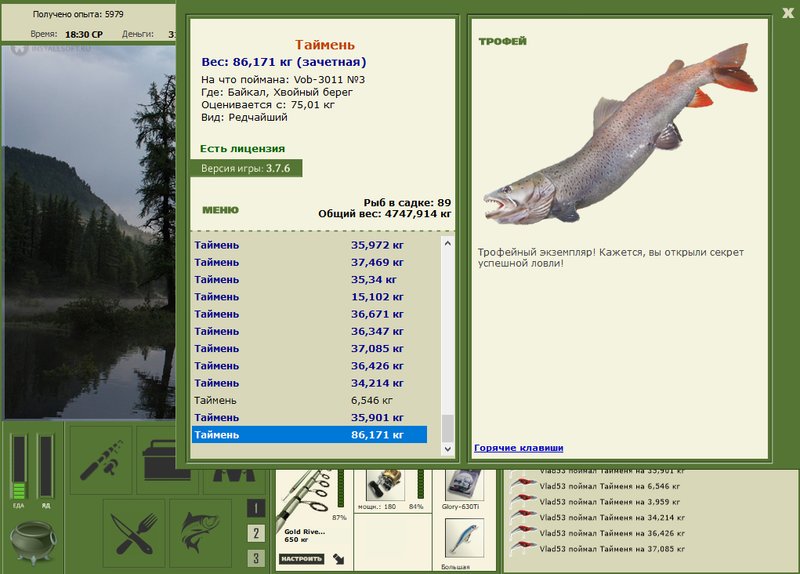
Task: Click На что поймана: Vob-3011 №3
Action: coord(283,80)
